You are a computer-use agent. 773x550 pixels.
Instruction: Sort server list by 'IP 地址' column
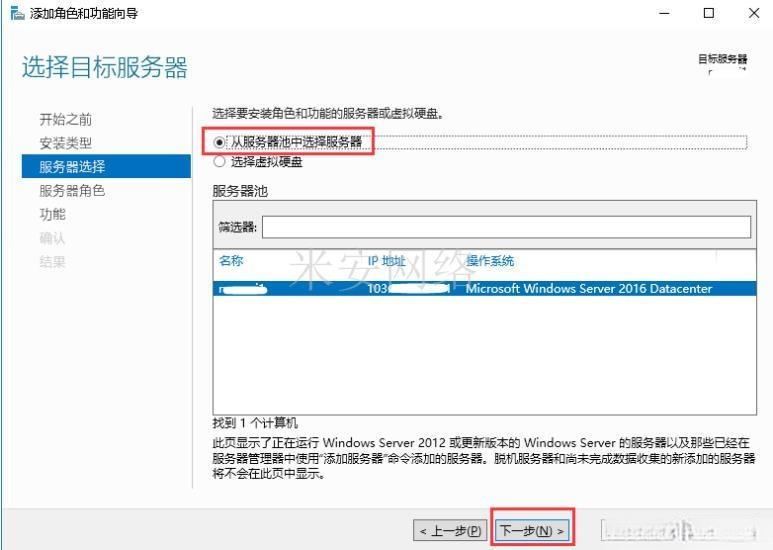click(386, 261)
